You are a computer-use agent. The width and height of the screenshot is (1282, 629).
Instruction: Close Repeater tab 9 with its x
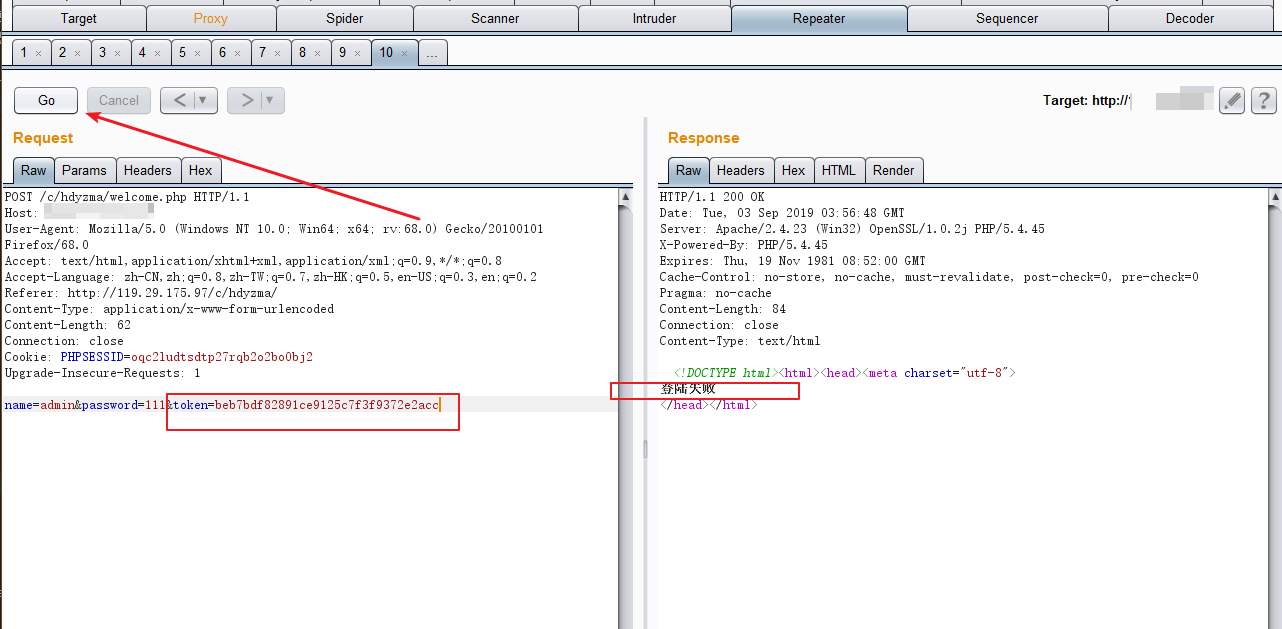click(x=358, y=53)
